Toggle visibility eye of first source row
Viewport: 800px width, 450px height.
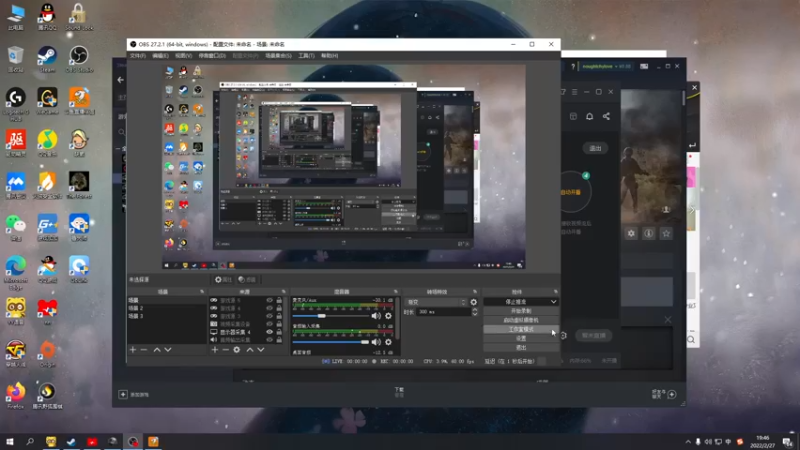269,301
